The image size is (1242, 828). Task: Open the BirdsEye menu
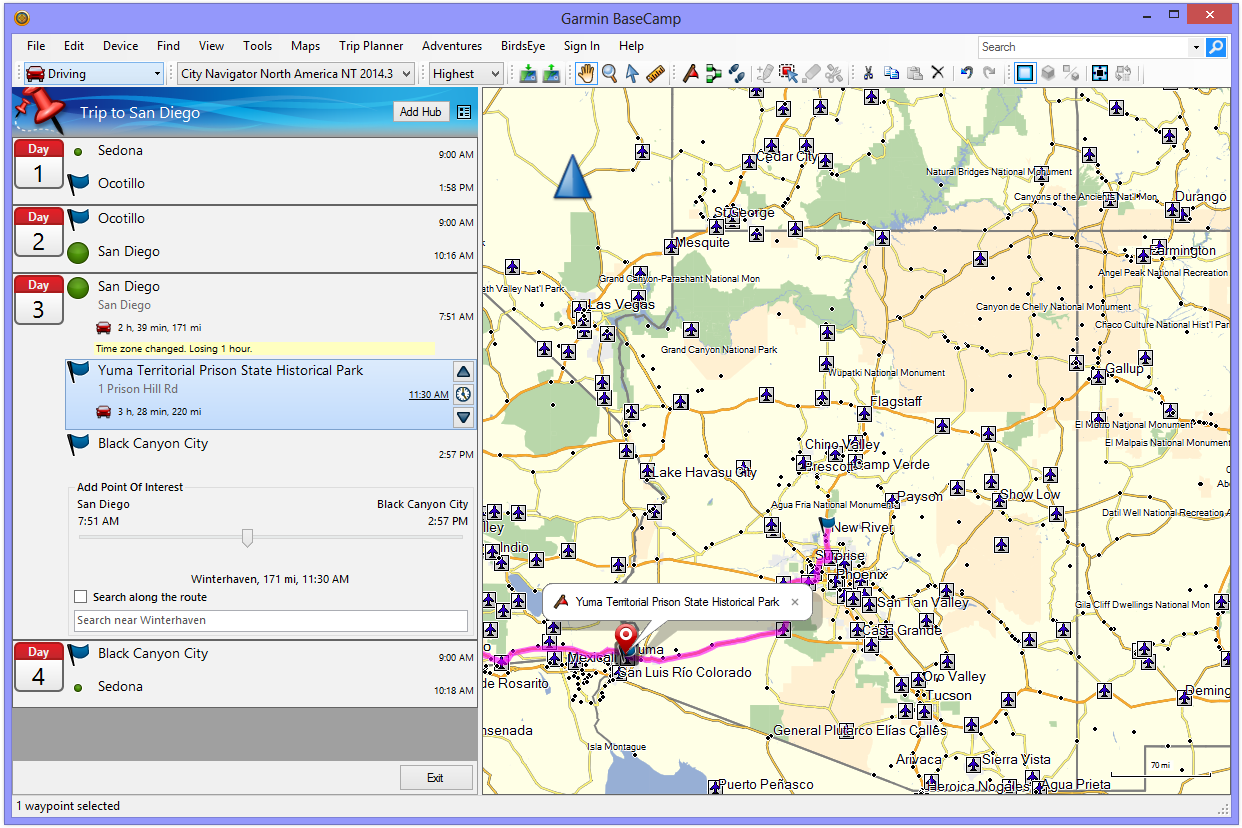click(521, 46)
